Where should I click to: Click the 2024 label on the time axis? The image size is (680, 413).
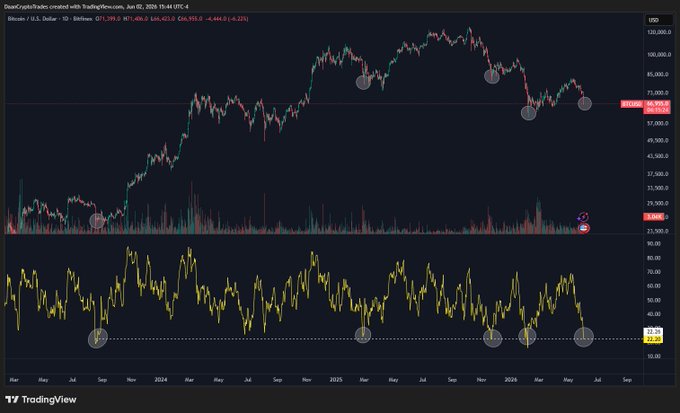pyautogui.click(x=160, y=380)
